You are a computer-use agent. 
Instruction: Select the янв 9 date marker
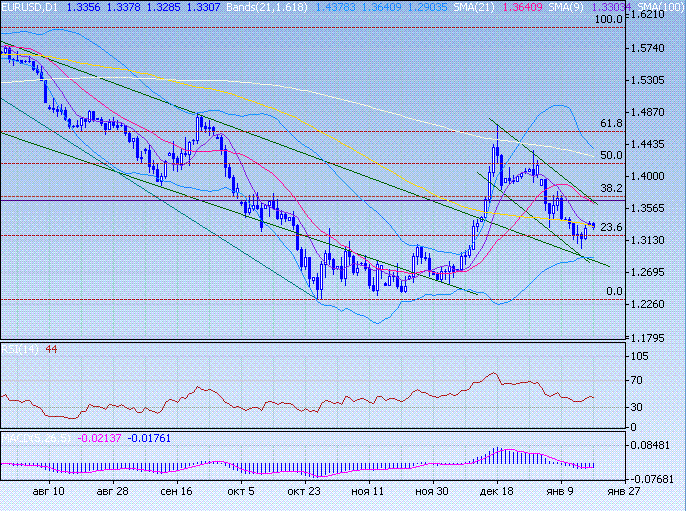558,492
